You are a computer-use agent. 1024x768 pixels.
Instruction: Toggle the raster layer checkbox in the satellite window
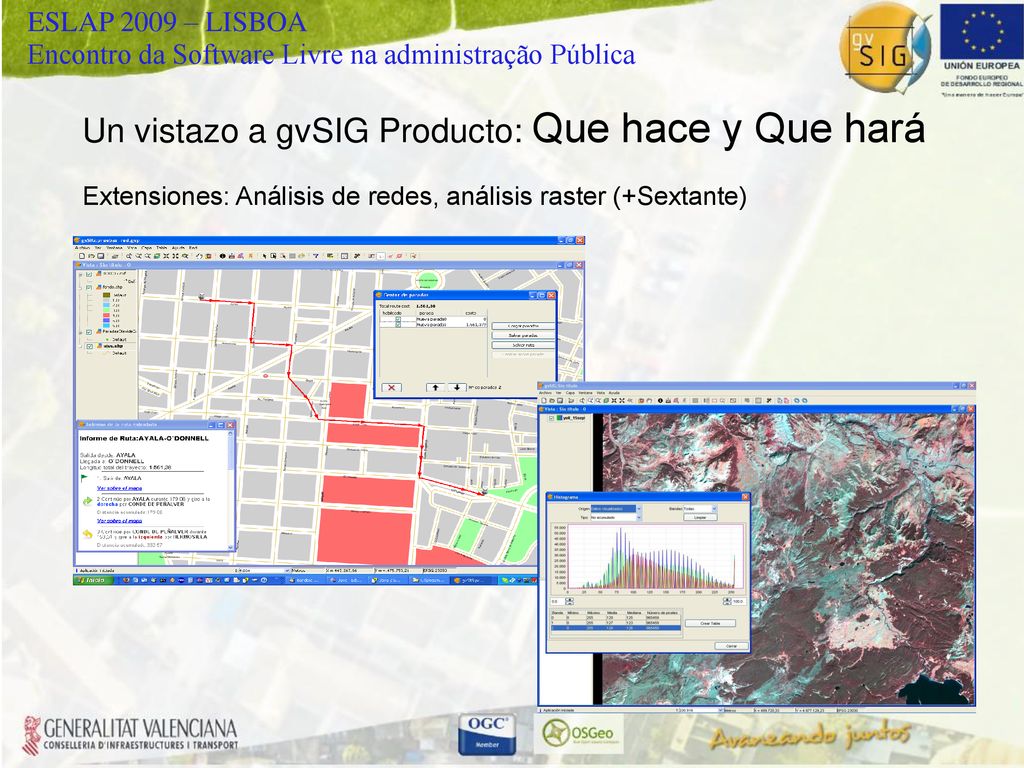pos(551,418)
